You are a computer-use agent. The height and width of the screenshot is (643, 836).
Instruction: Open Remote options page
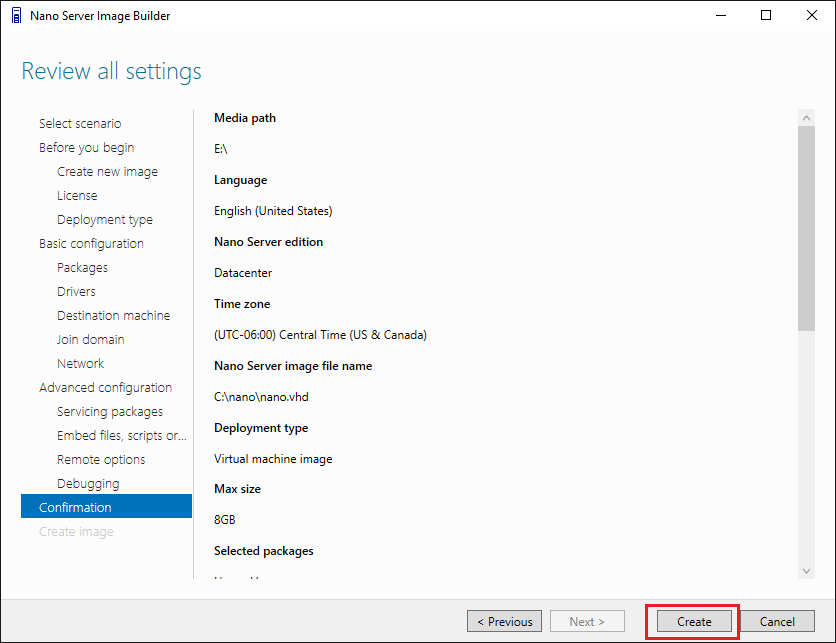click(101, 460)
